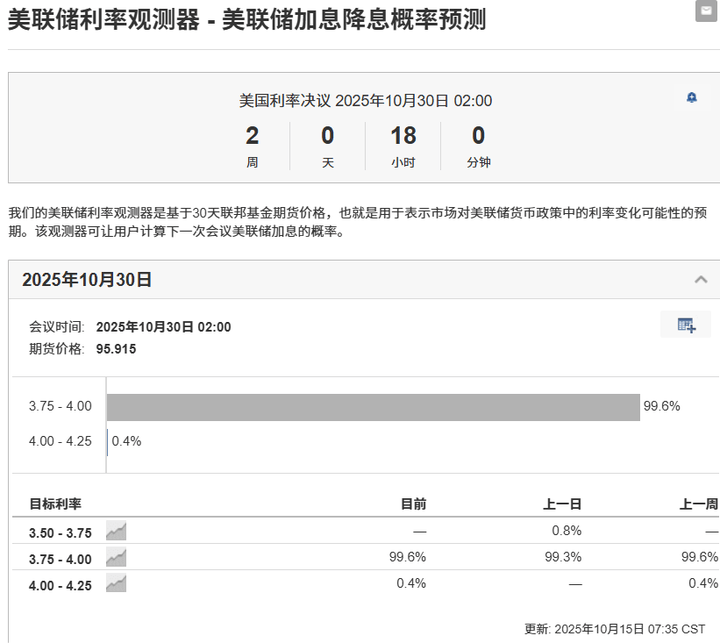Click the 3.75 - 4.00 chart axis label
This screenshot has height=643, width=720.
coord(60,406)
